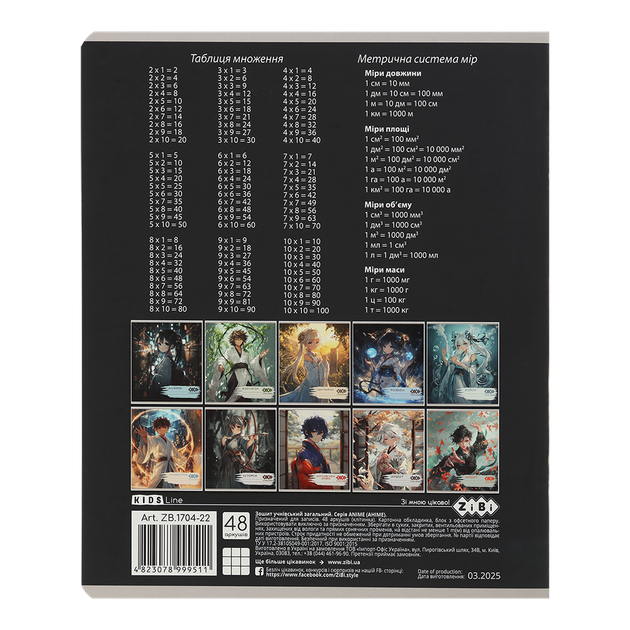Click the 48 аркушів badge
The image size is (630, 630).
236,525
